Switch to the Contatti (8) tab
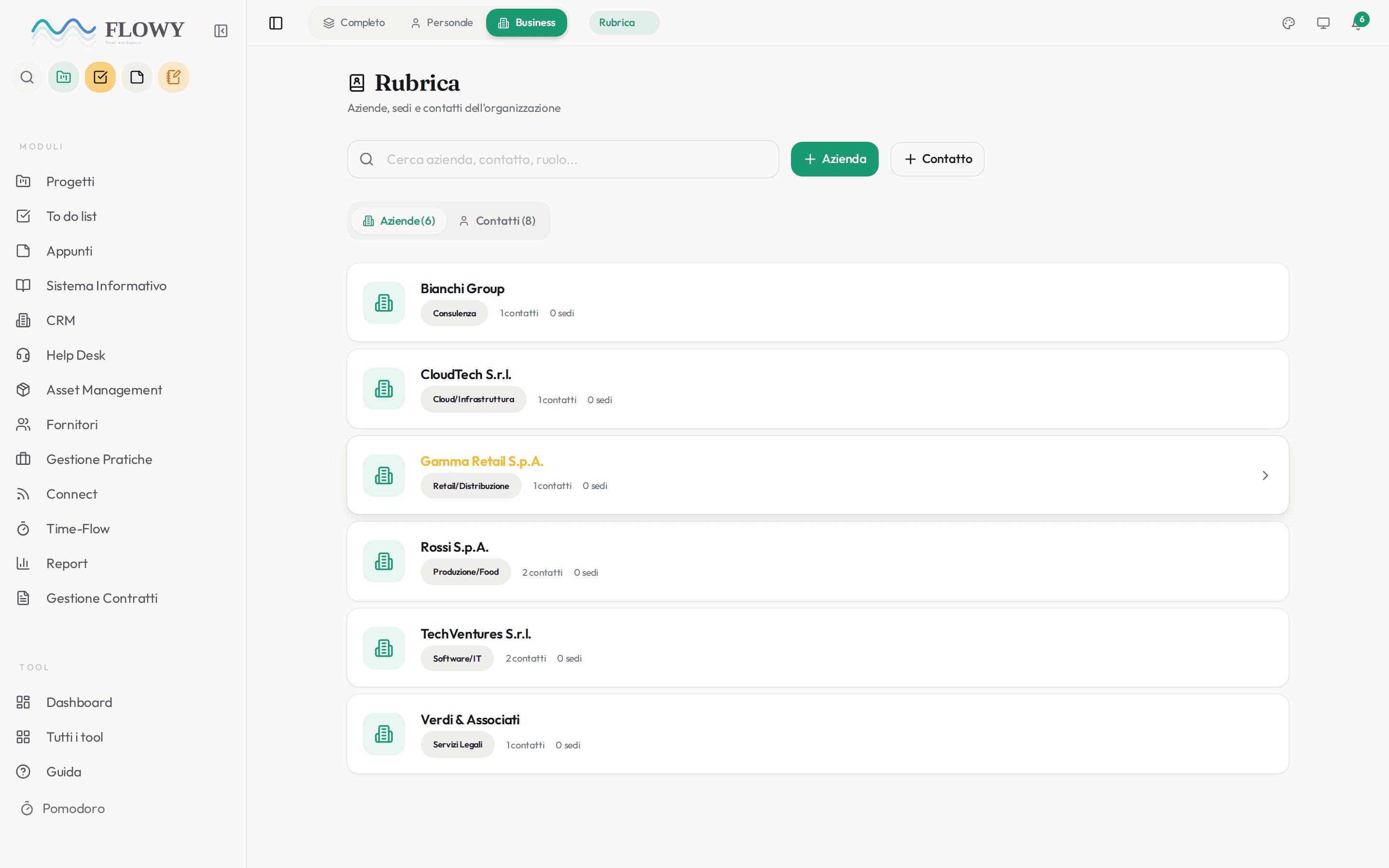Screen dimensions: 1389x868 [x=498, y=221]
